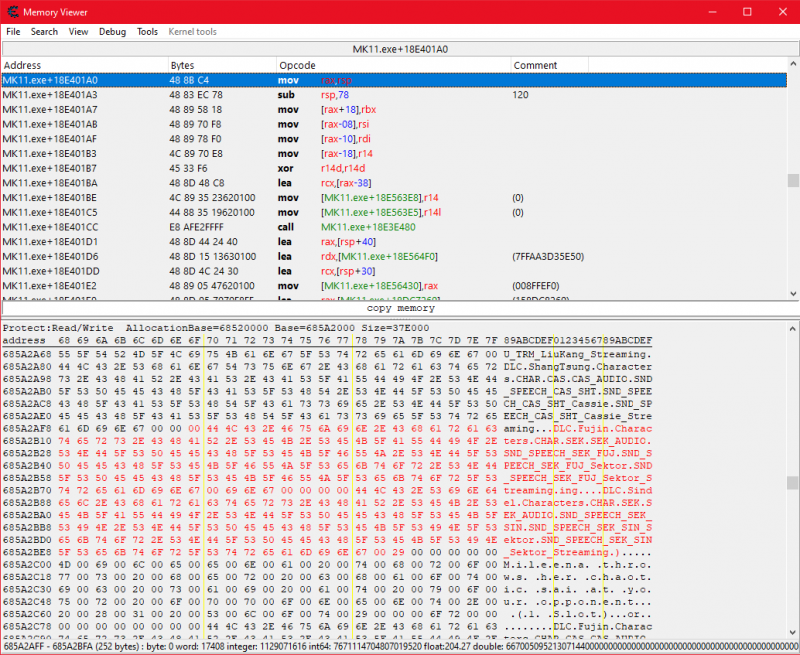Click the bytes E8 AFE2FFFF
This screenshot has width=800, height=655.
pos(196,227)
